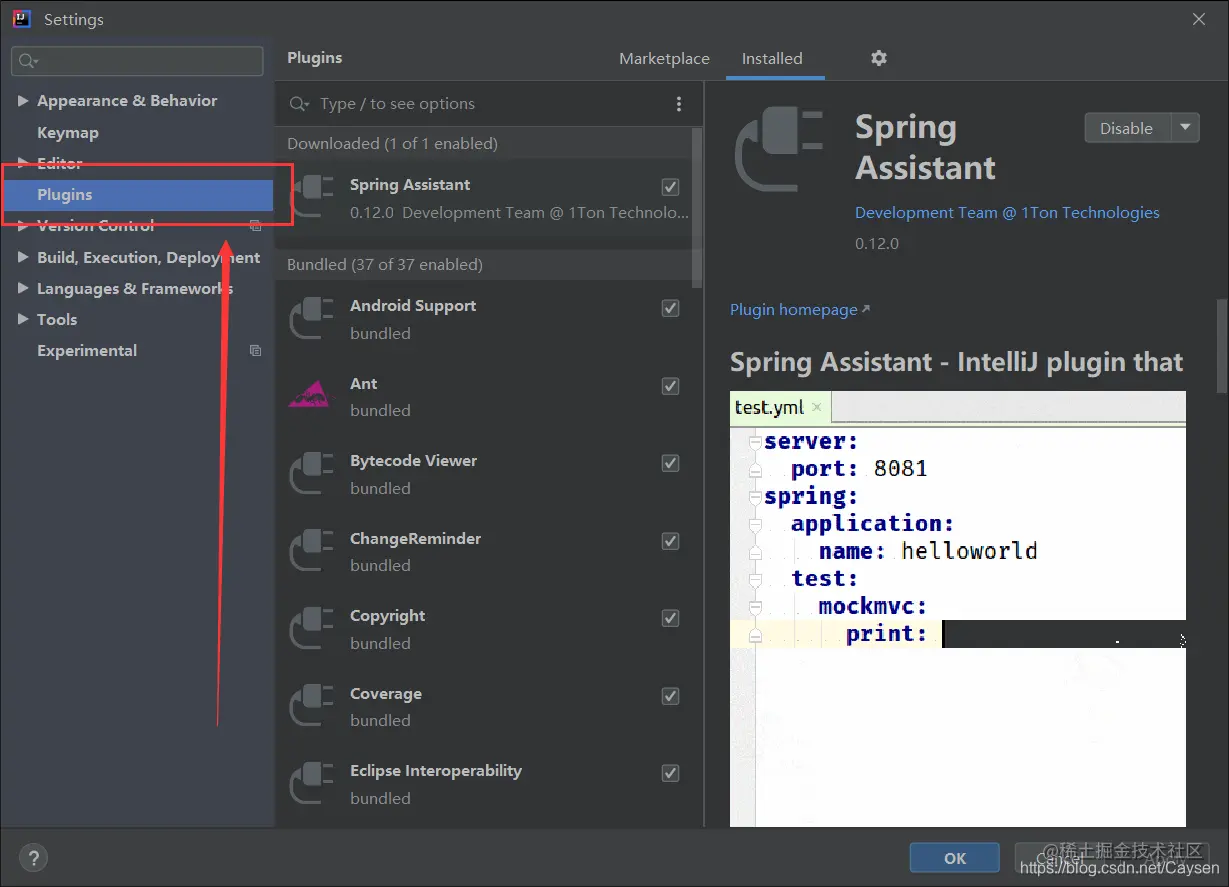
Task: Click the plugins settings gear icon
Action: pos(878,58)
